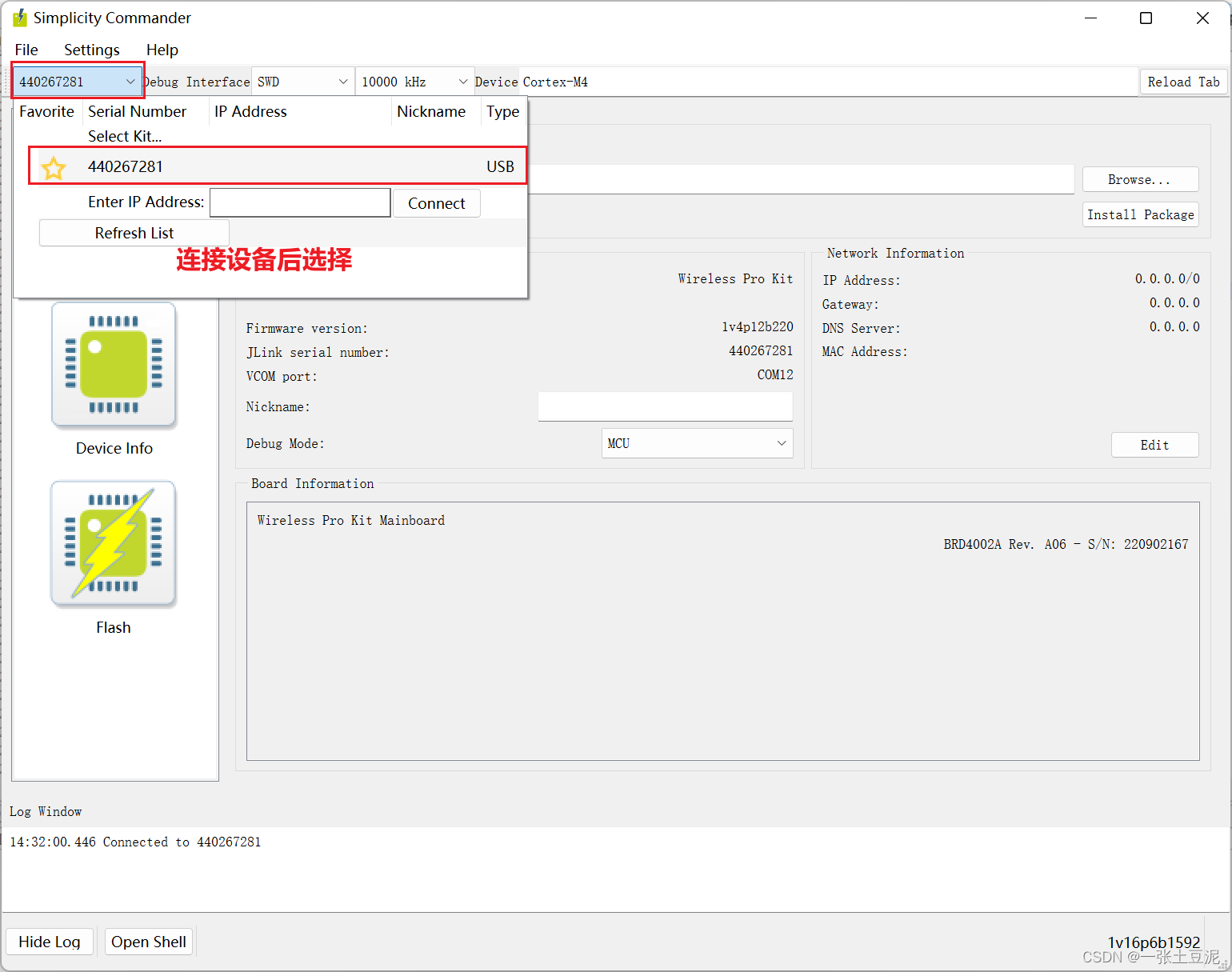1232x972 pixels.
Task: Open the Debug Mode MCU dropdown
Action: tap(697, 443)
